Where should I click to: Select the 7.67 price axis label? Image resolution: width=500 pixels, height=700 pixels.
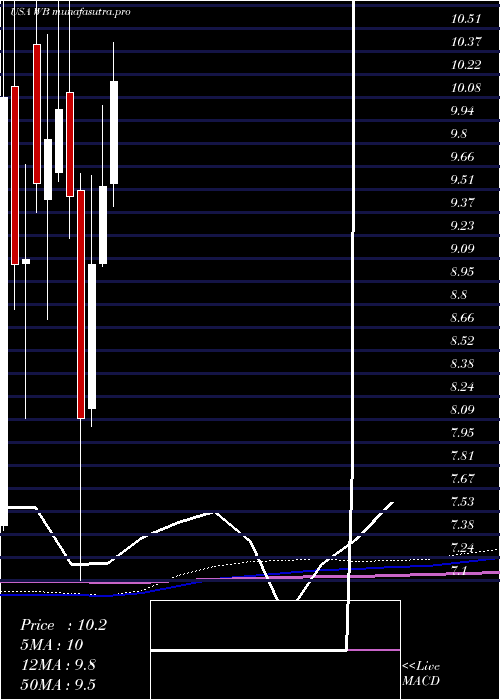pos(463,479)
